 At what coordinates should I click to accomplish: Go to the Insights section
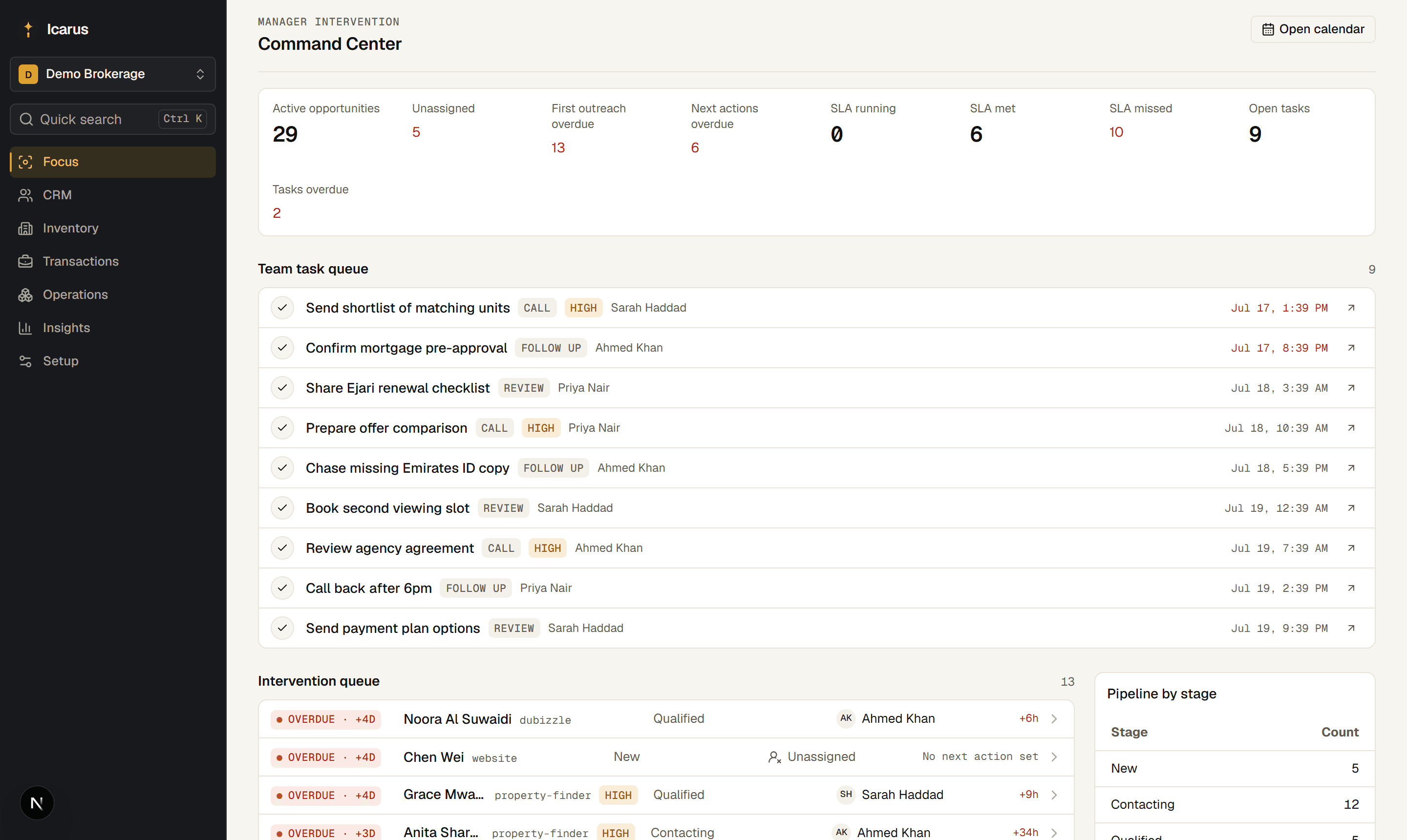(113, 328)
